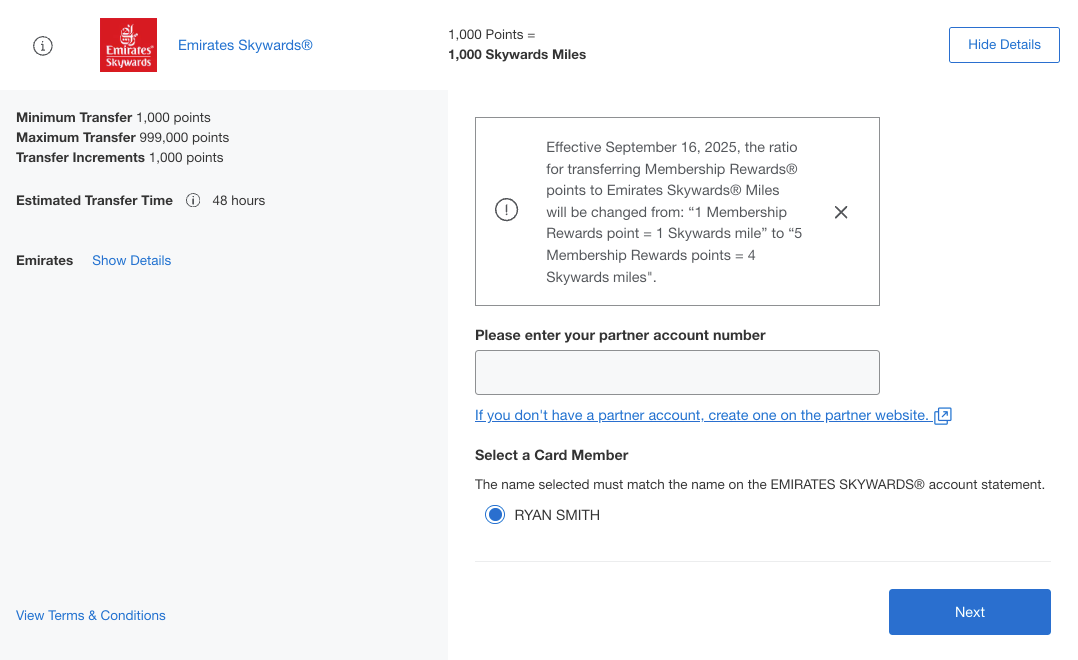Open create partner account link
The height and width of the screenshot is (660, 1078).
point(701,415)
